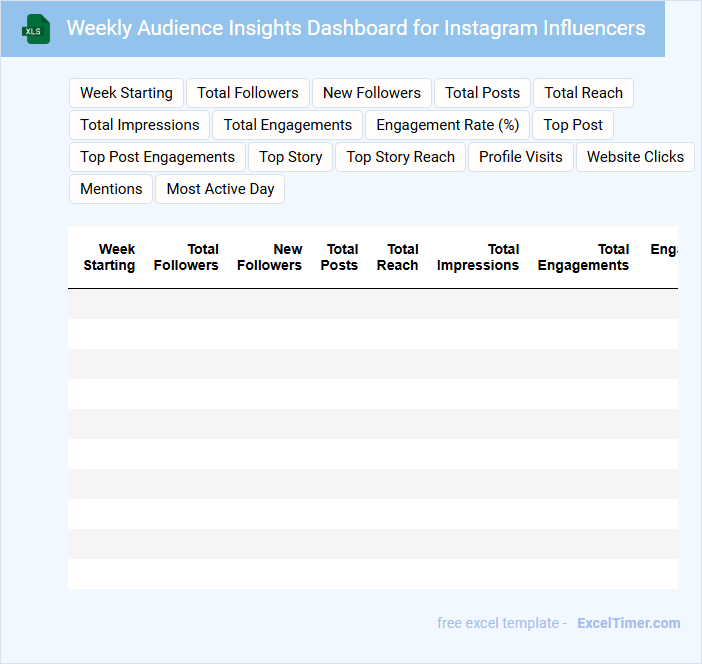This screenshot has width=702, height=664.
Task: Select the Engagement Rate (%) tag
Action: [447, 125]
